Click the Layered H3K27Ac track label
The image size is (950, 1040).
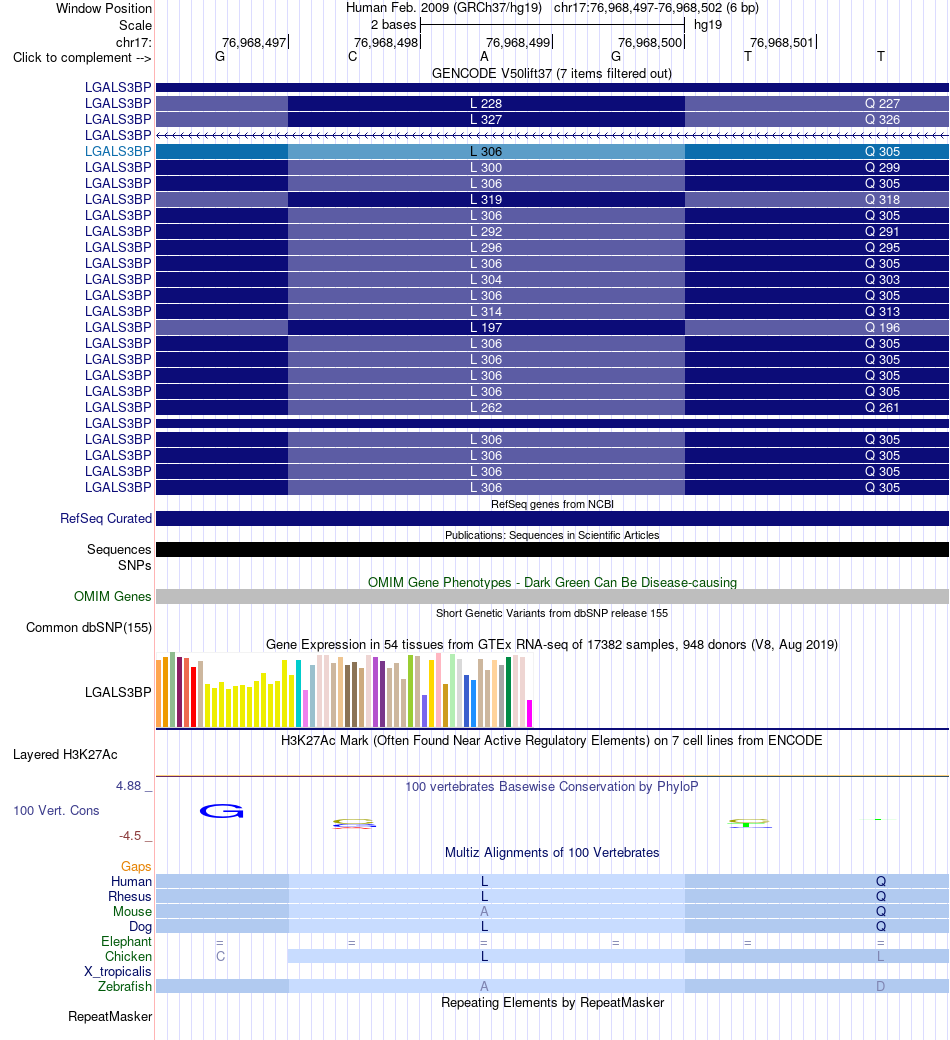[65, 755]
